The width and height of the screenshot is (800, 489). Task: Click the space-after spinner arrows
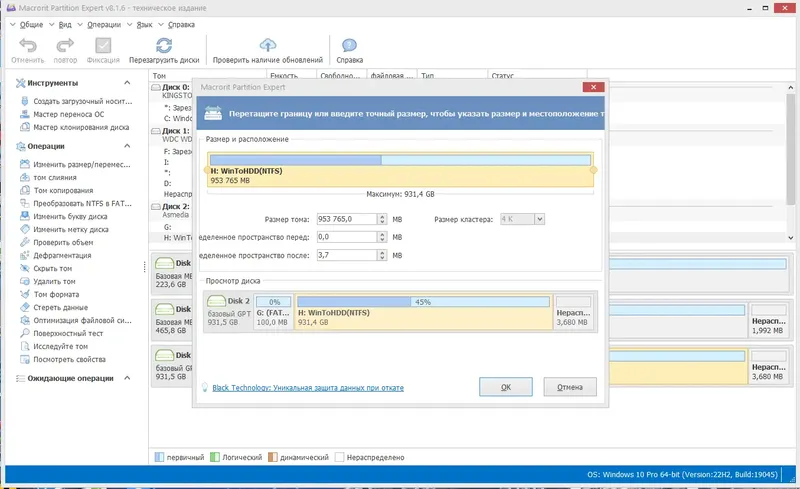(x=382, y=255)
